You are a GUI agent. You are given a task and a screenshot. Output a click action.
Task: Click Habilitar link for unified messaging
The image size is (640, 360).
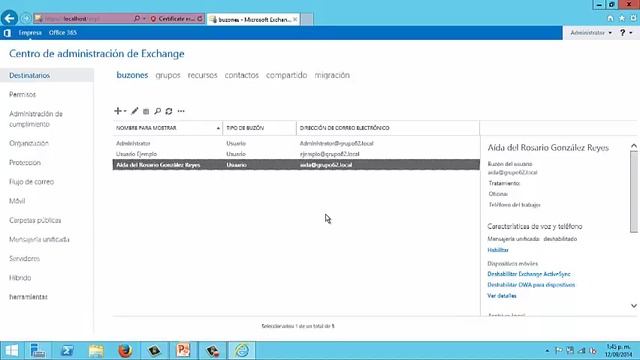click(498, 250)
